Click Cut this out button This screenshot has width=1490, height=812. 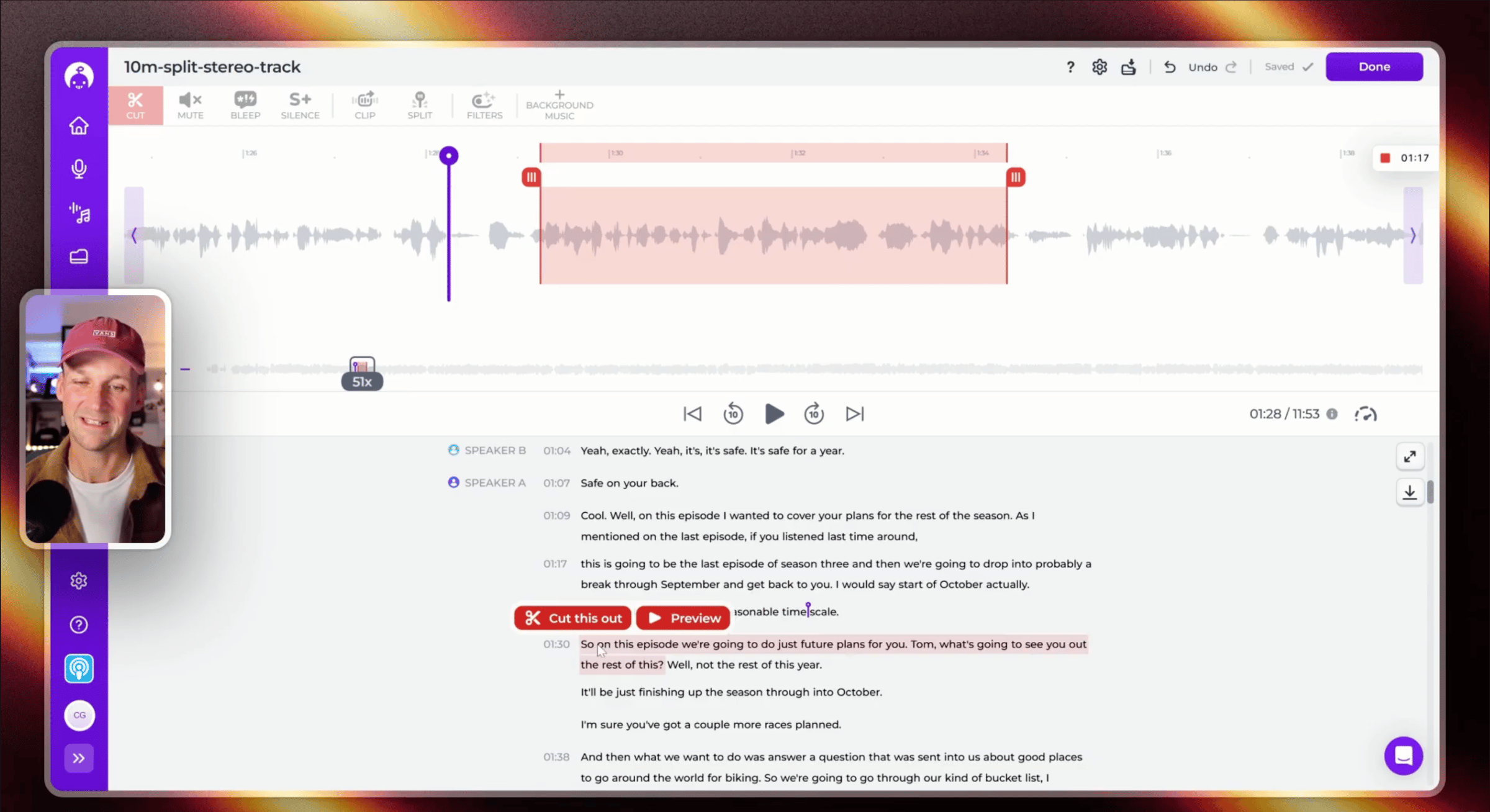tap(572, 618)
